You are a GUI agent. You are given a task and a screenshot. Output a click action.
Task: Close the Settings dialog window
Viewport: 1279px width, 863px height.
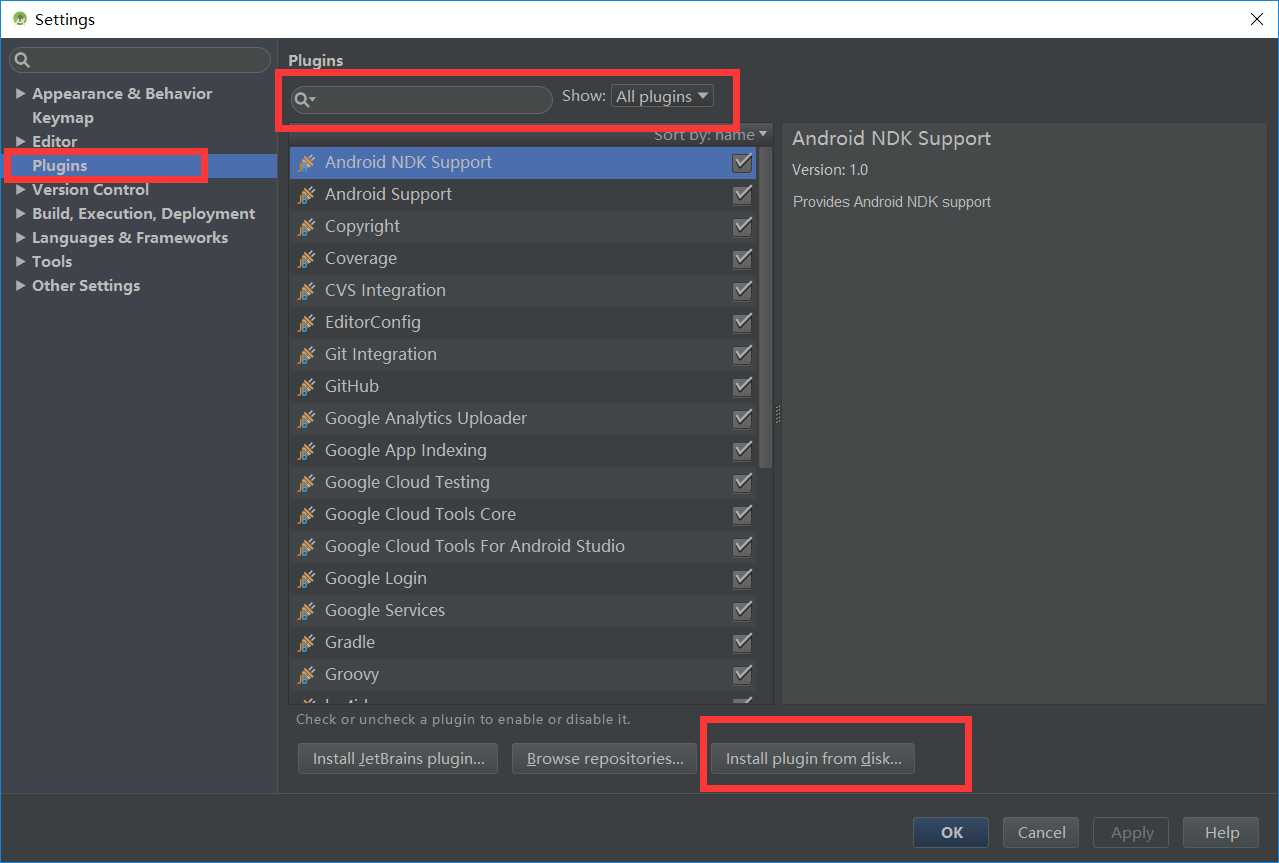[x=1256, y=19]
